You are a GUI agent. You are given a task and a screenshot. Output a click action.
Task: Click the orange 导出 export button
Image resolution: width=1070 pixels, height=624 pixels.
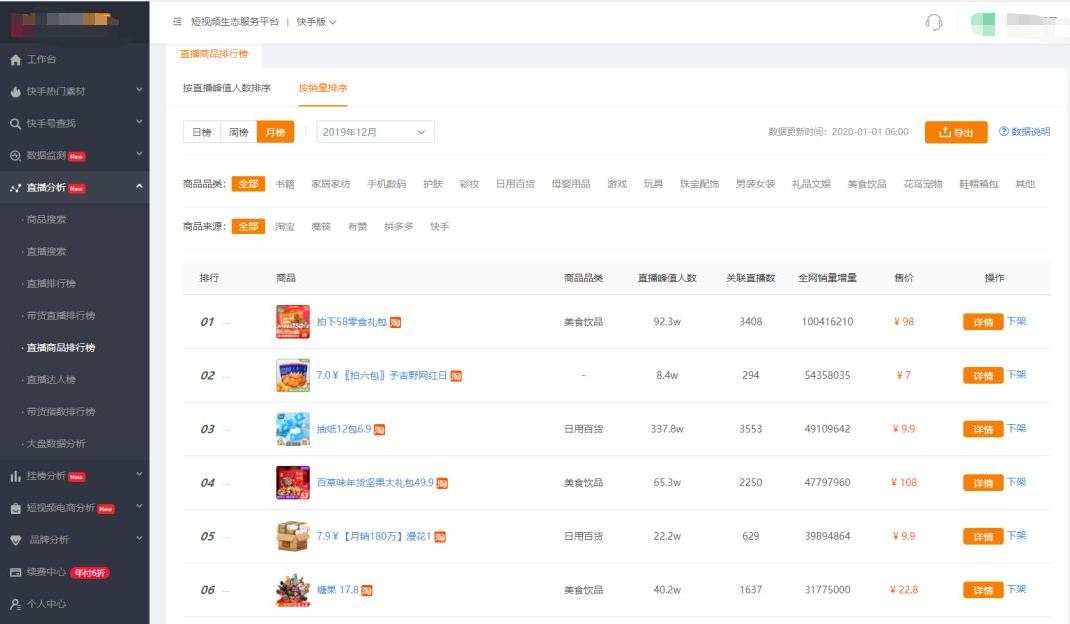click(956, 132)
